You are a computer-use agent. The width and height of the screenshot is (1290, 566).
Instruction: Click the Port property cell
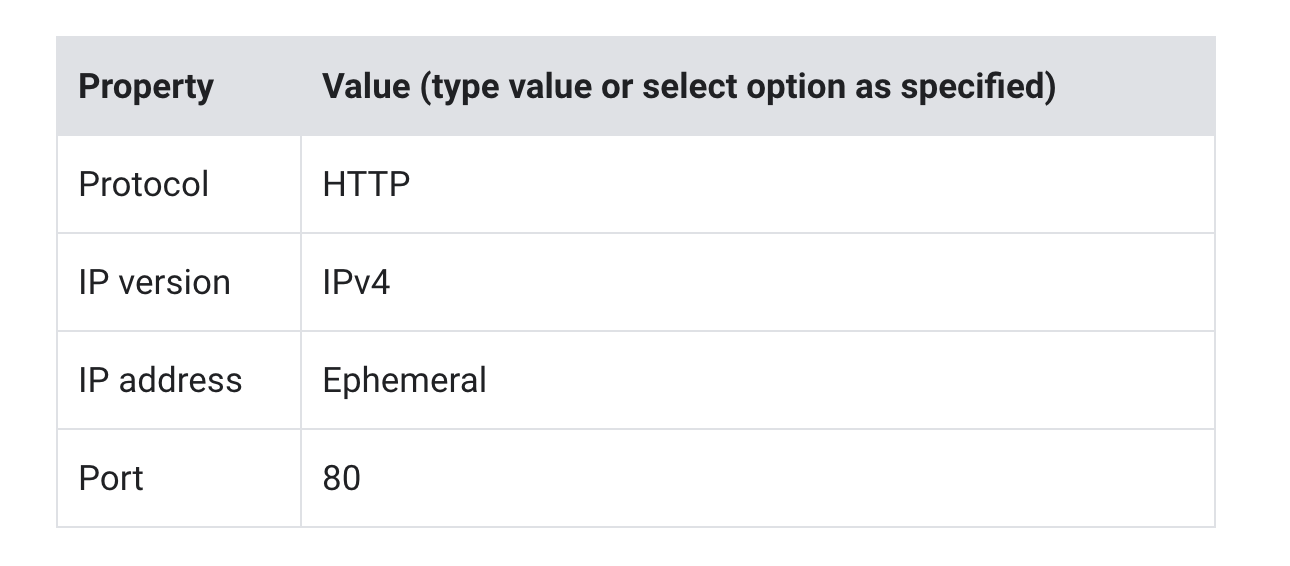pos(111,479)
